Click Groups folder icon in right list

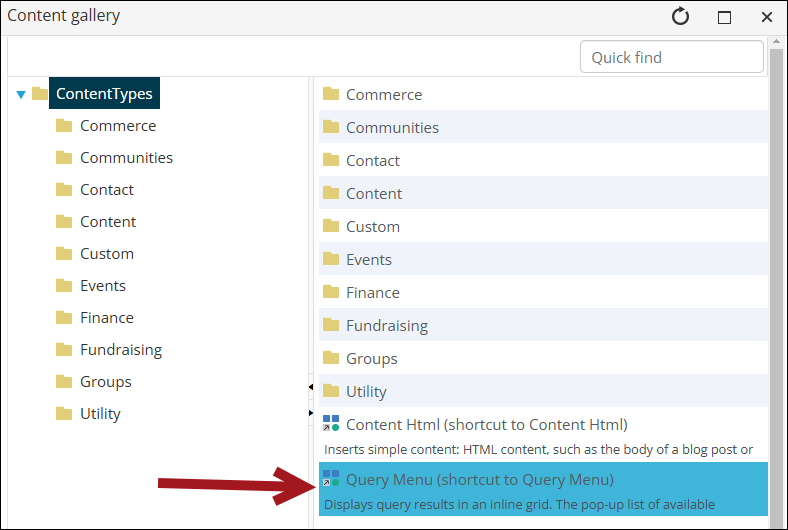(x=331, y=358)
